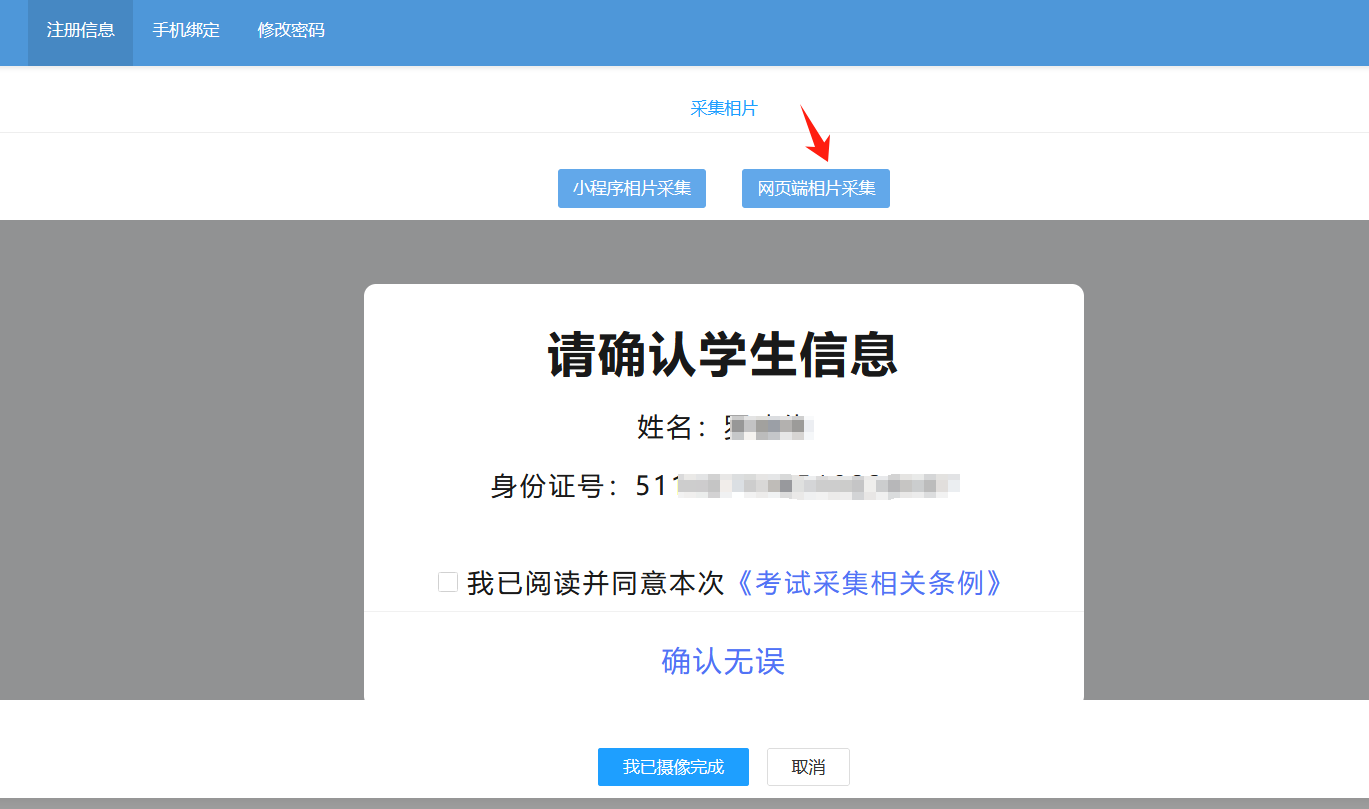Viewport: 1369px width, 809px height.
Task: Click the blurred student name value
Action: 767,427
